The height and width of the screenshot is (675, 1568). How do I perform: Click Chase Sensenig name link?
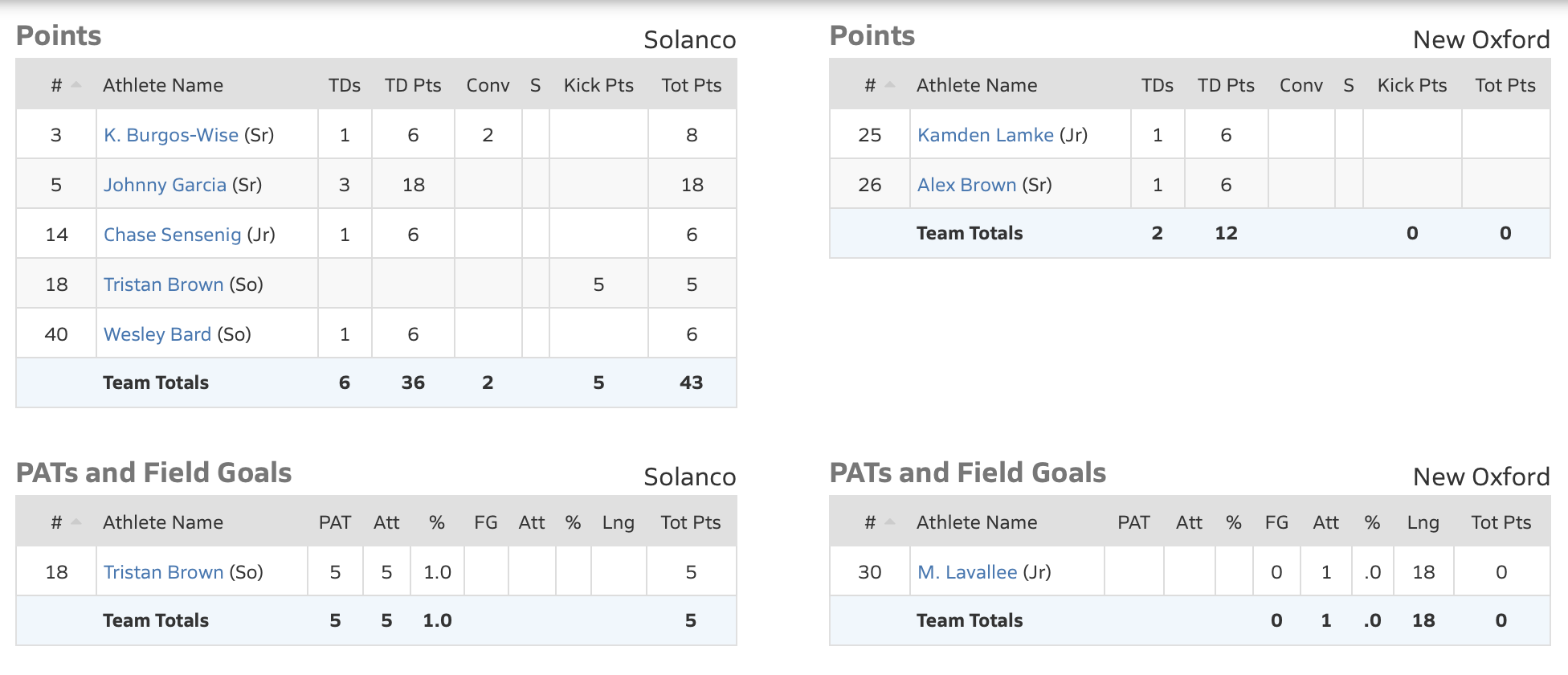point(172,235)
